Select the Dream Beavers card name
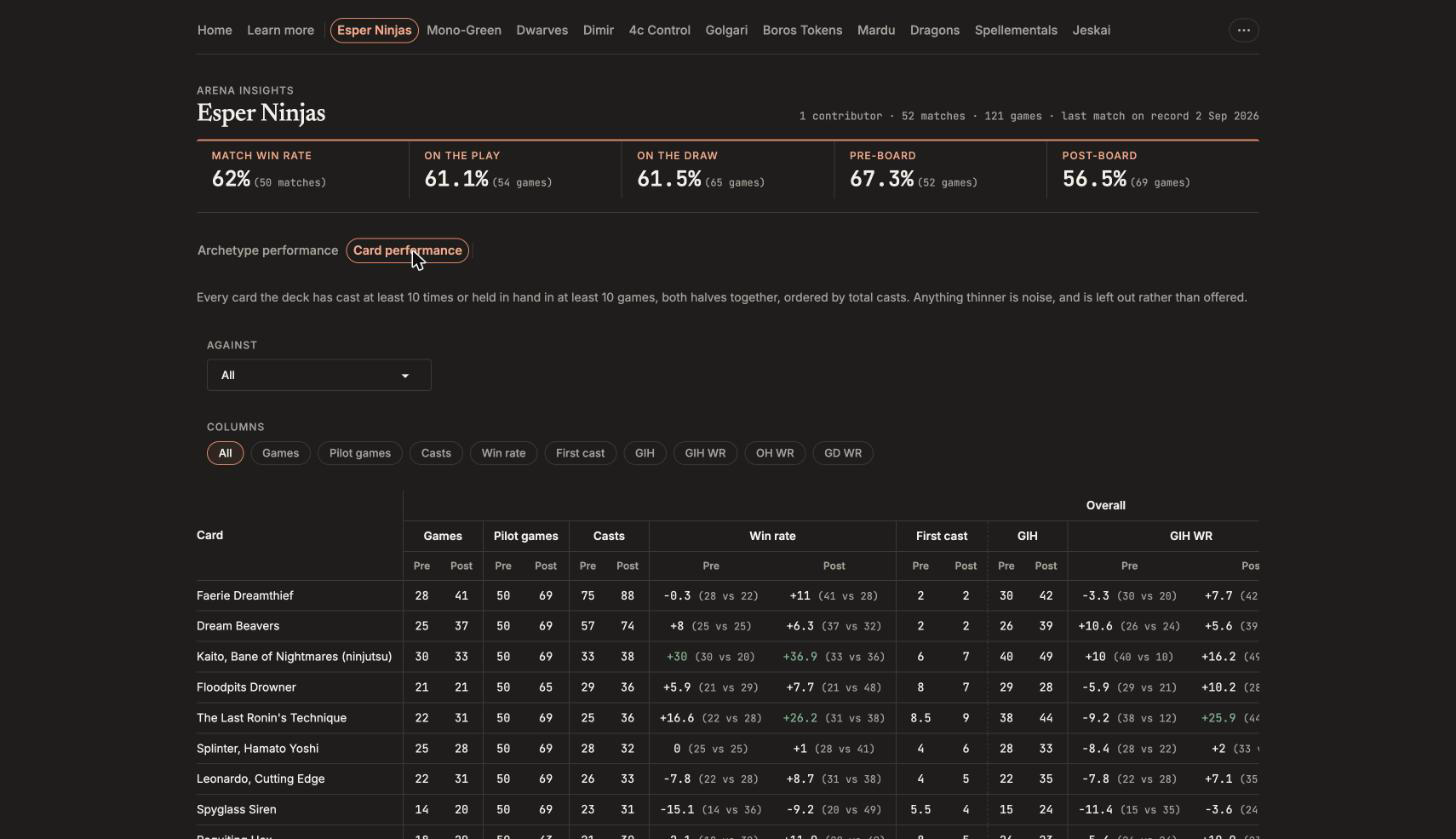This screenshot has width=1456, height=839. tap(238, 626)
